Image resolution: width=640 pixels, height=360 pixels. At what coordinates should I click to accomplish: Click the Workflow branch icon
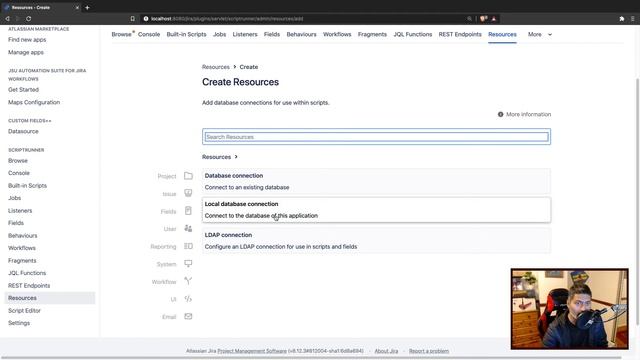[188, 281]
